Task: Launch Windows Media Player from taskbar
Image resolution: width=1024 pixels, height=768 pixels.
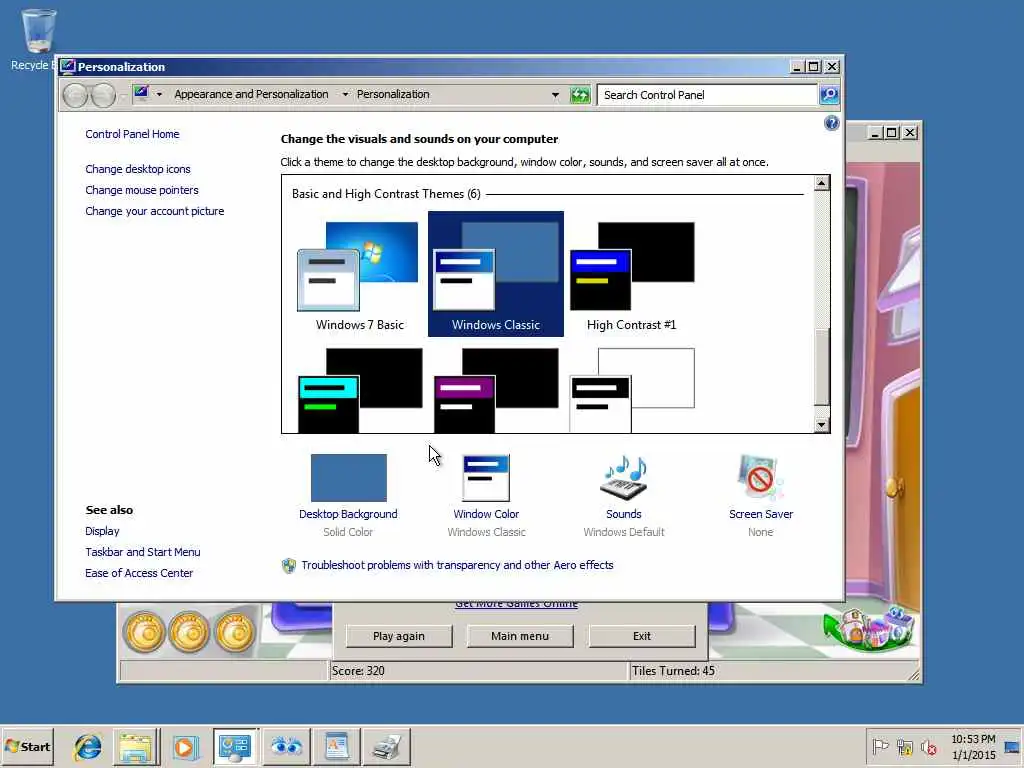Action: pos(184,746)
